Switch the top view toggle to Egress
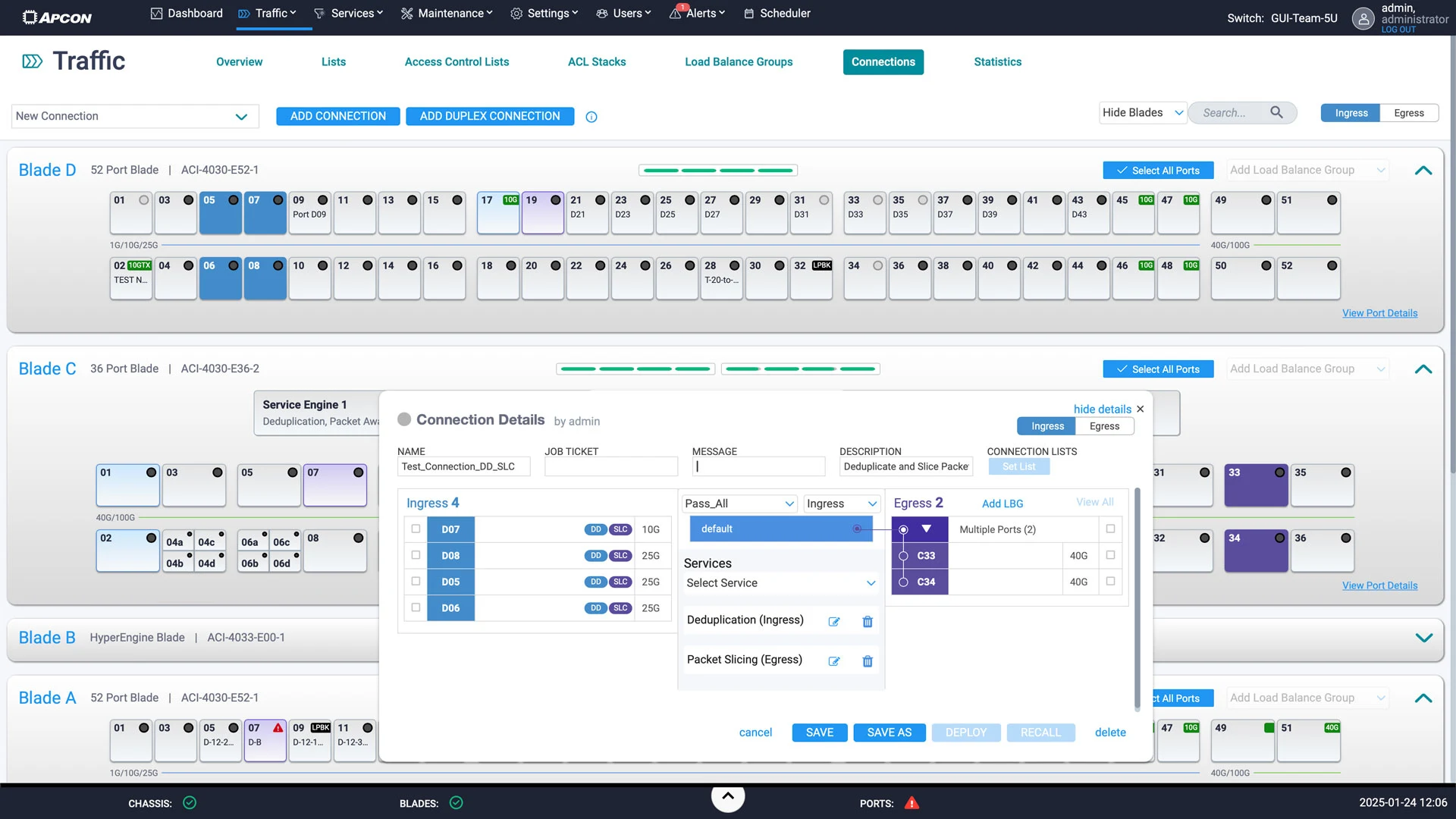The height and width of the screenshot is (819, 1456). pos(1408,113)
